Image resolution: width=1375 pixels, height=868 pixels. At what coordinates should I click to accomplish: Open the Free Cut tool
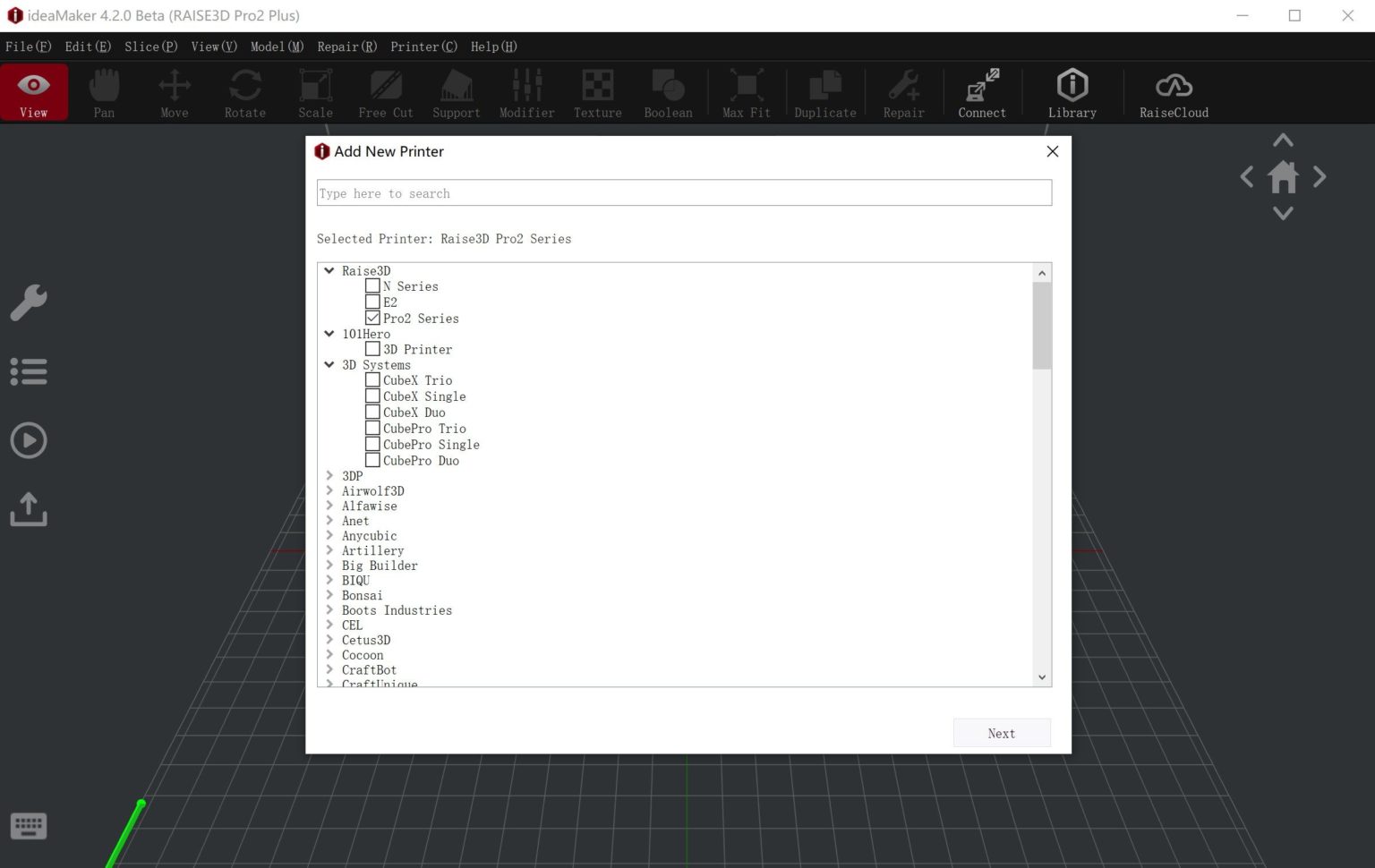[x=385, y=92]
